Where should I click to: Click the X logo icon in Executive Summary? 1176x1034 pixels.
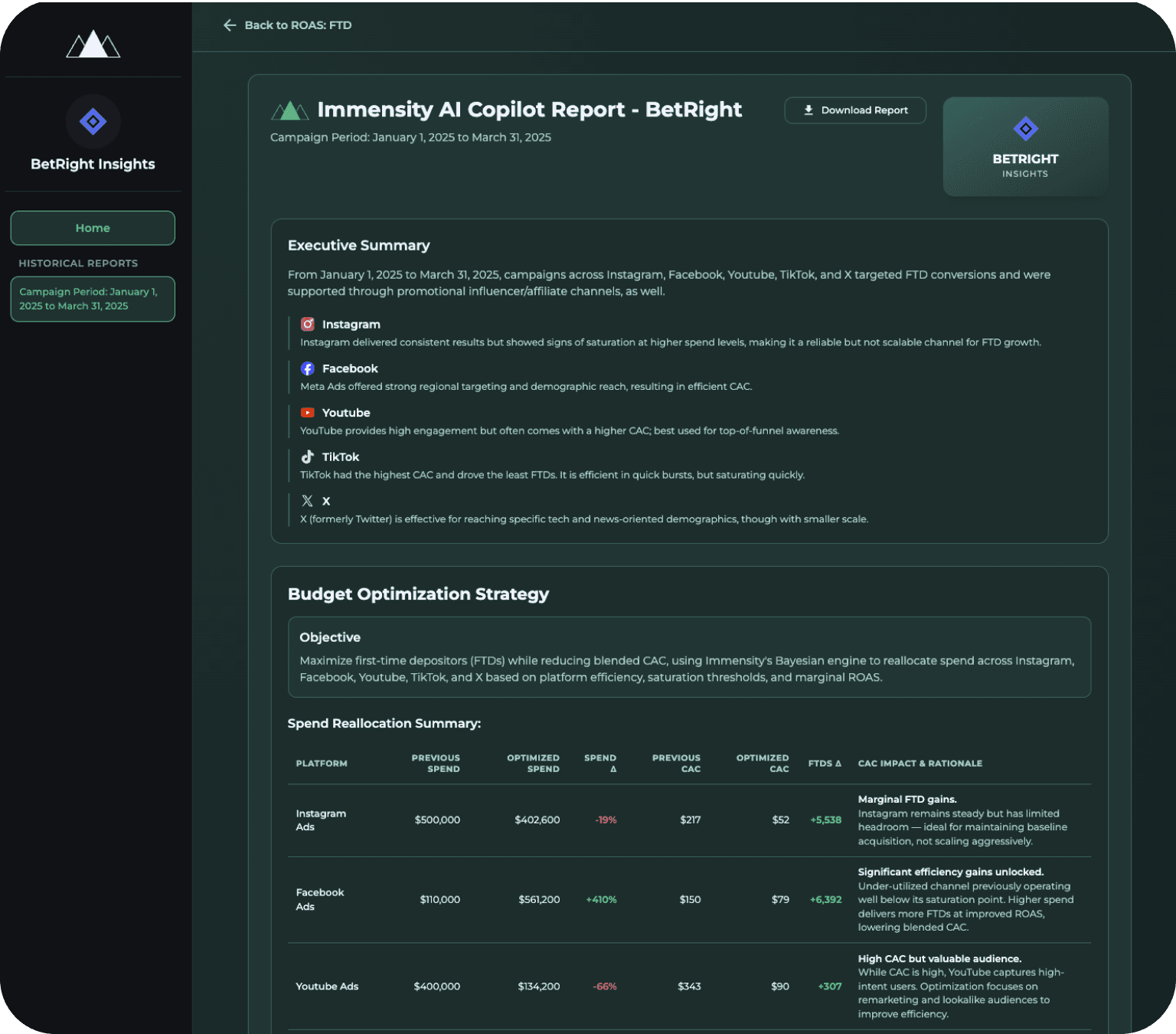pyautogui.click(x=308, y=501)
